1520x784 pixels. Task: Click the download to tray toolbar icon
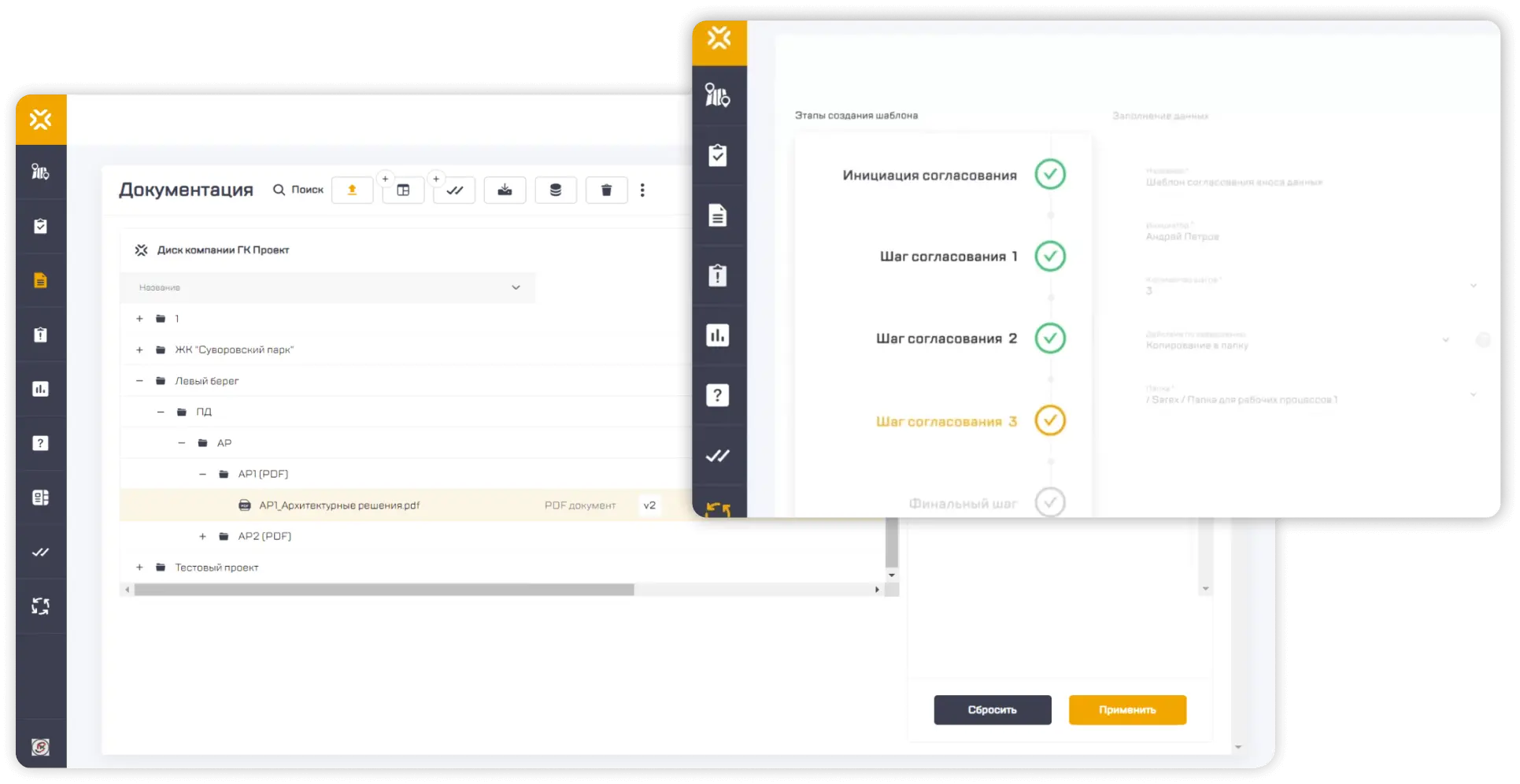click(505, 190)
